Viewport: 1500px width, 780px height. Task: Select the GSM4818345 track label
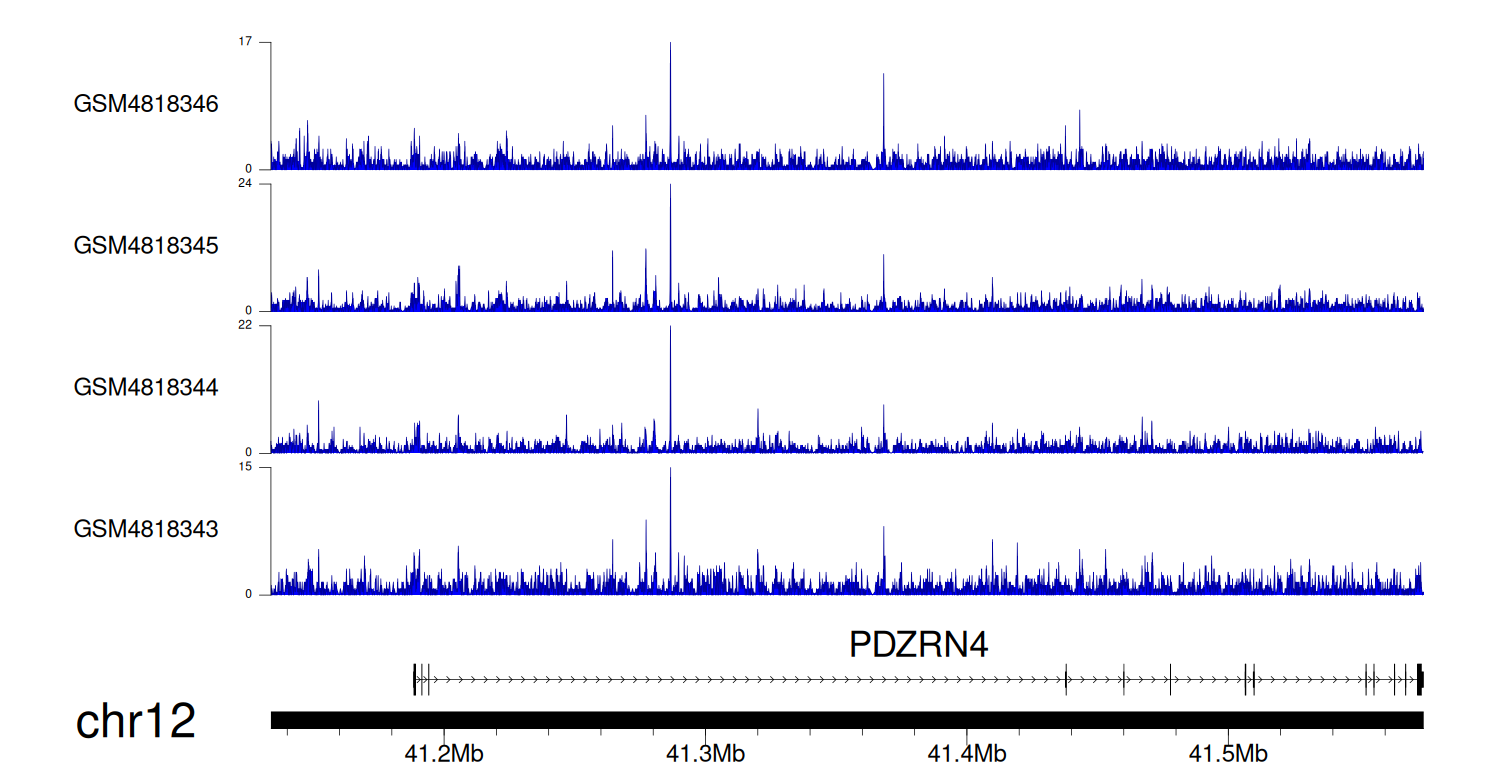[x=146, y=245]
